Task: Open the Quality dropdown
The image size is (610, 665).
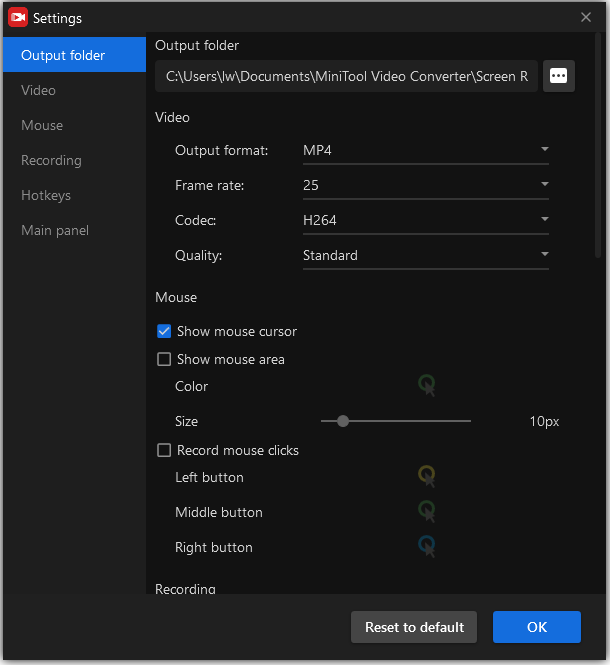Action: [x=425, y=255]
